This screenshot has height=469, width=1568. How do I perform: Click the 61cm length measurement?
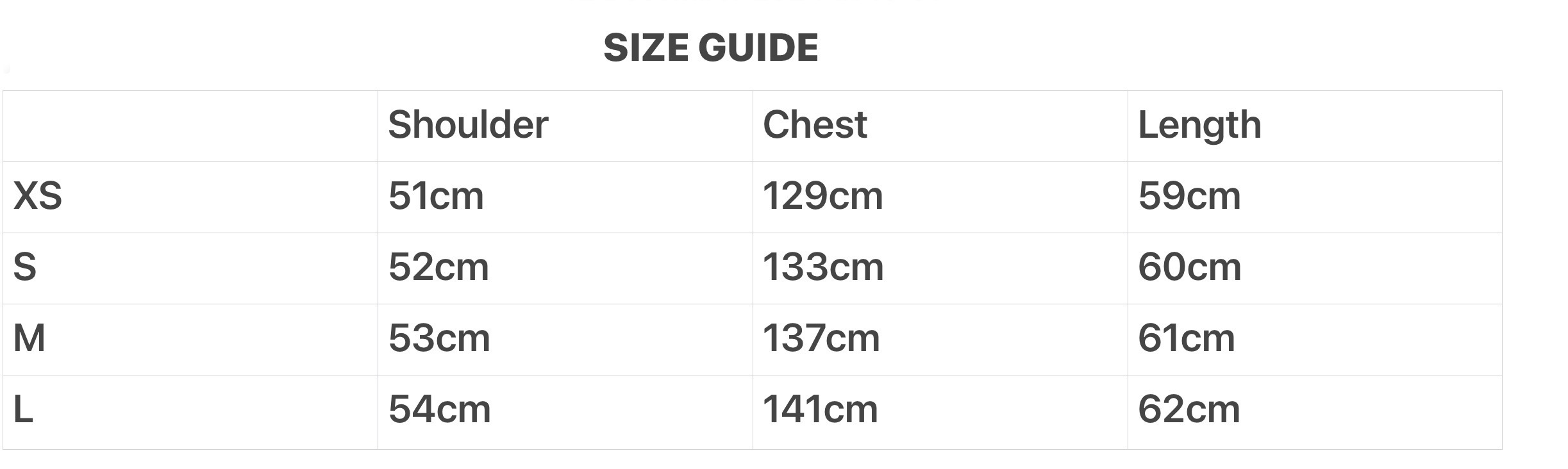pyautogui.click(x=1186, y=338)
